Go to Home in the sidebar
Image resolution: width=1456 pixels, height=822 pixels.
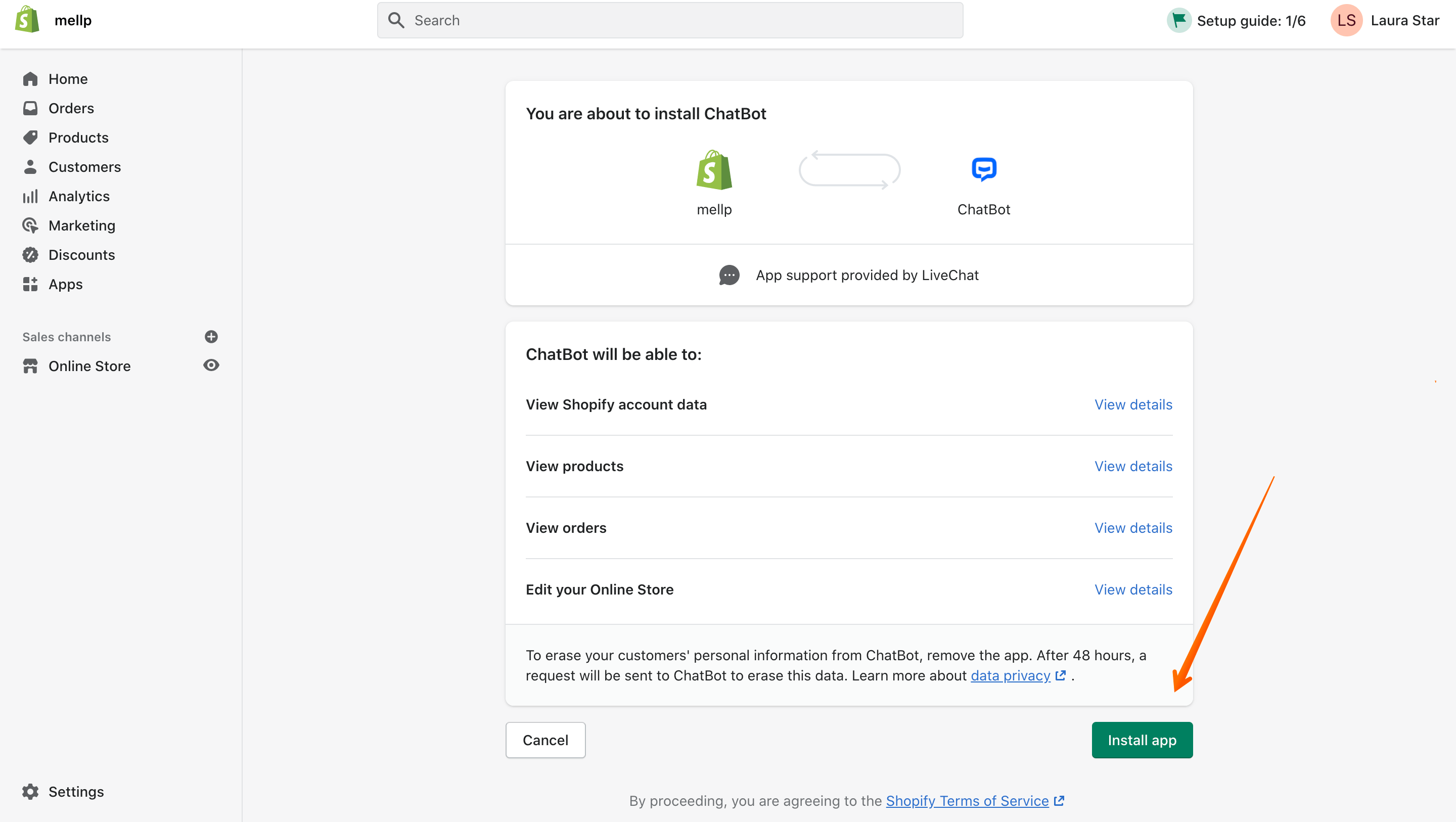tap(68, 79)
